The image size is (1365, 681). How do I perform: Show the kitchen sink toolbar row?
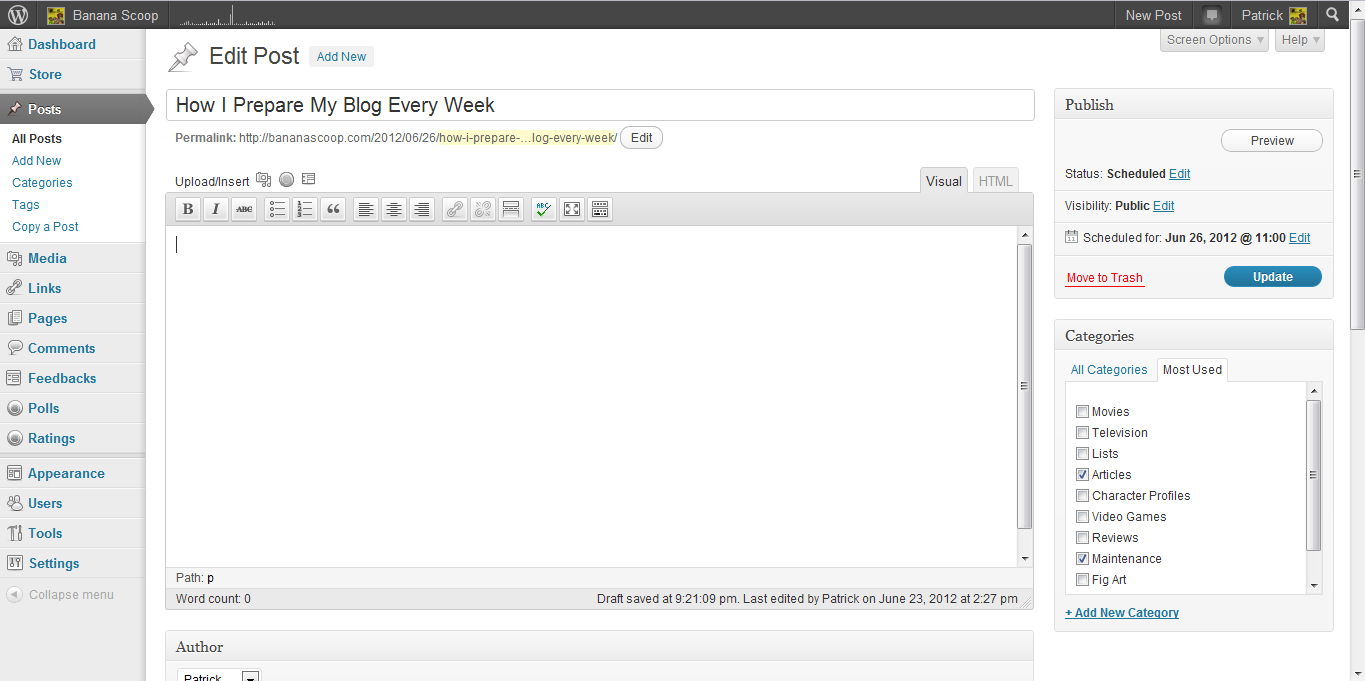(600, 209)
